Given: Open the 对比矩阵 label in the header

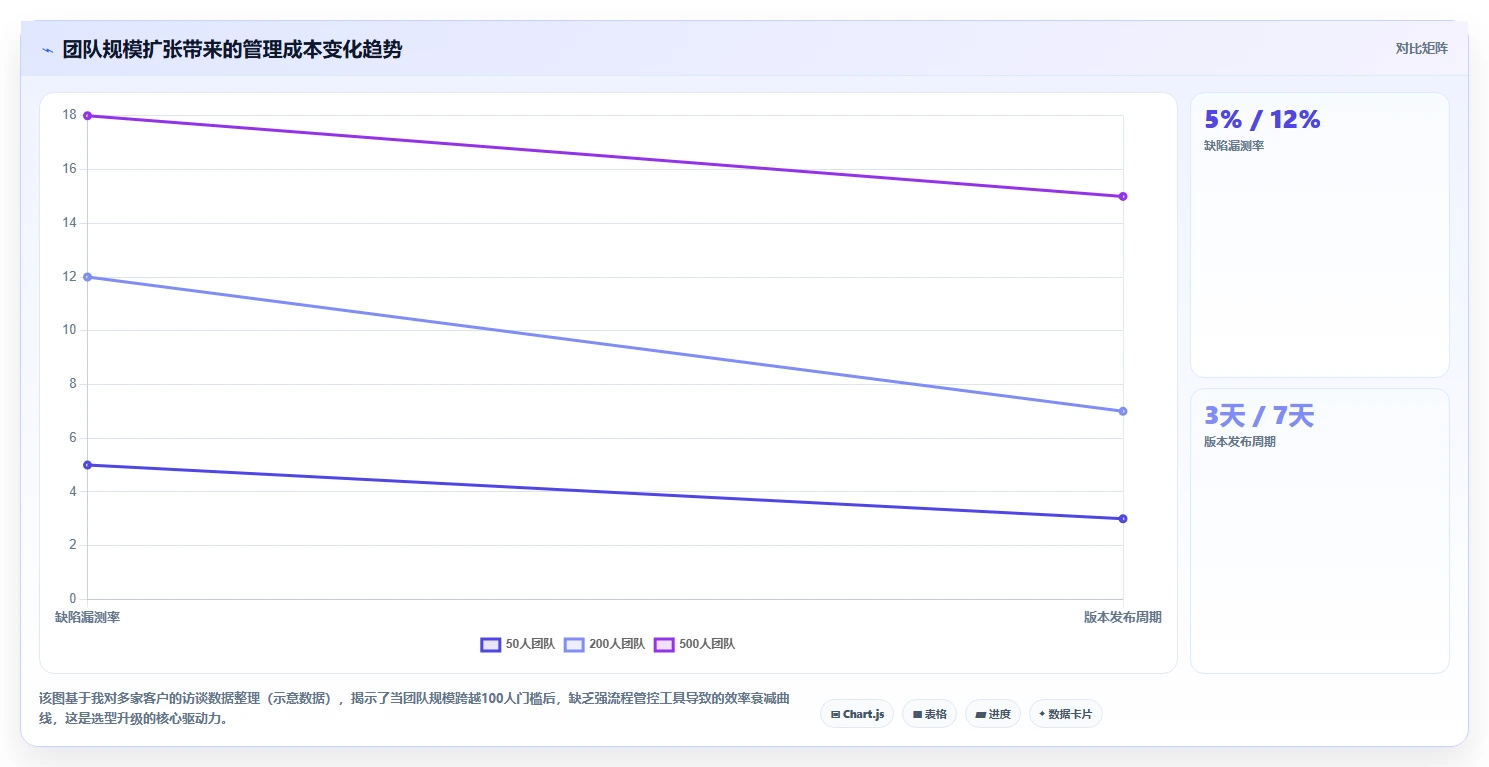Looking at the screenshot, I should [1422, 48].
